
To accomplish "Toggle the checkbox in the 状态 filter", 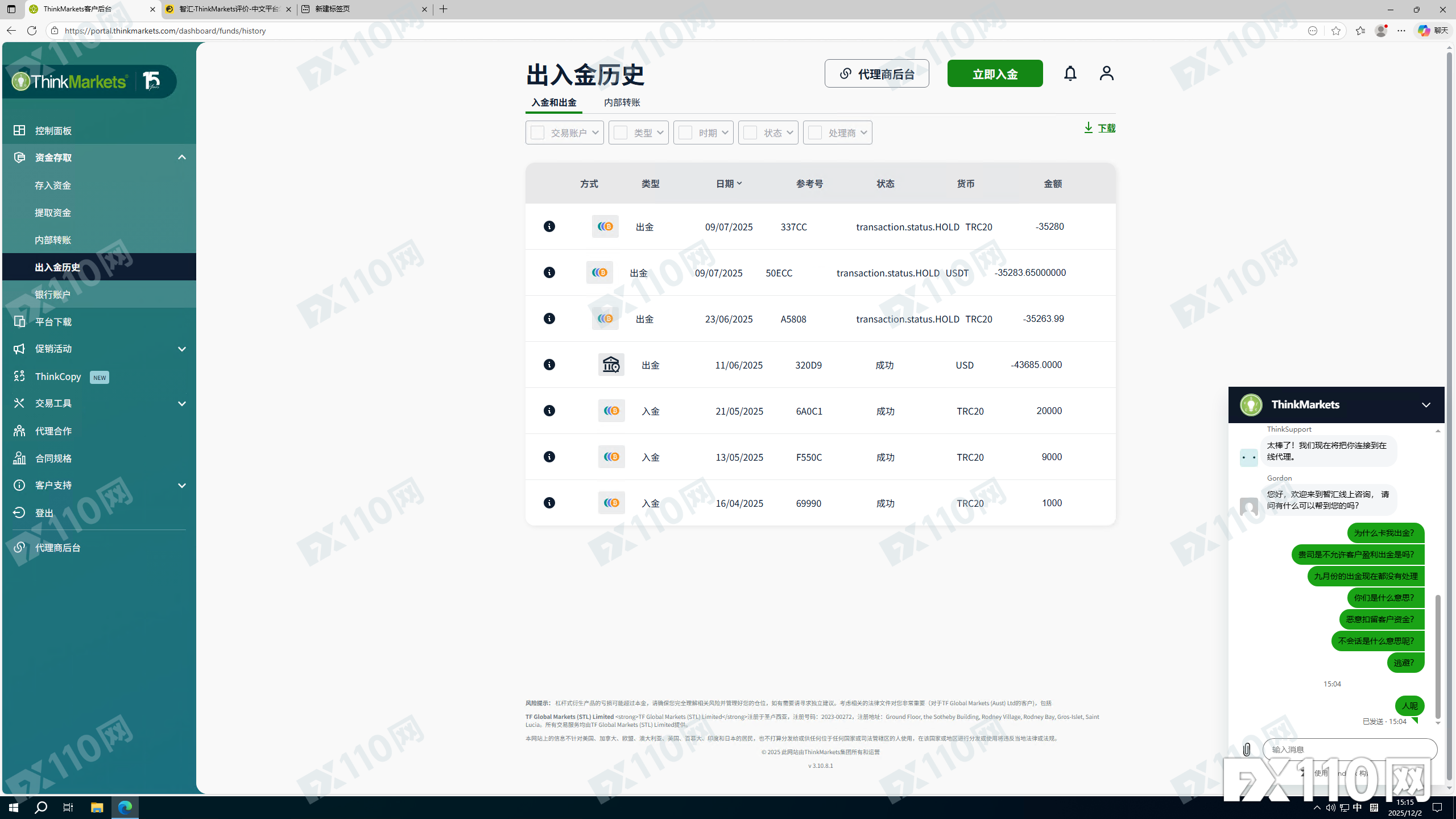I will 750,132.
